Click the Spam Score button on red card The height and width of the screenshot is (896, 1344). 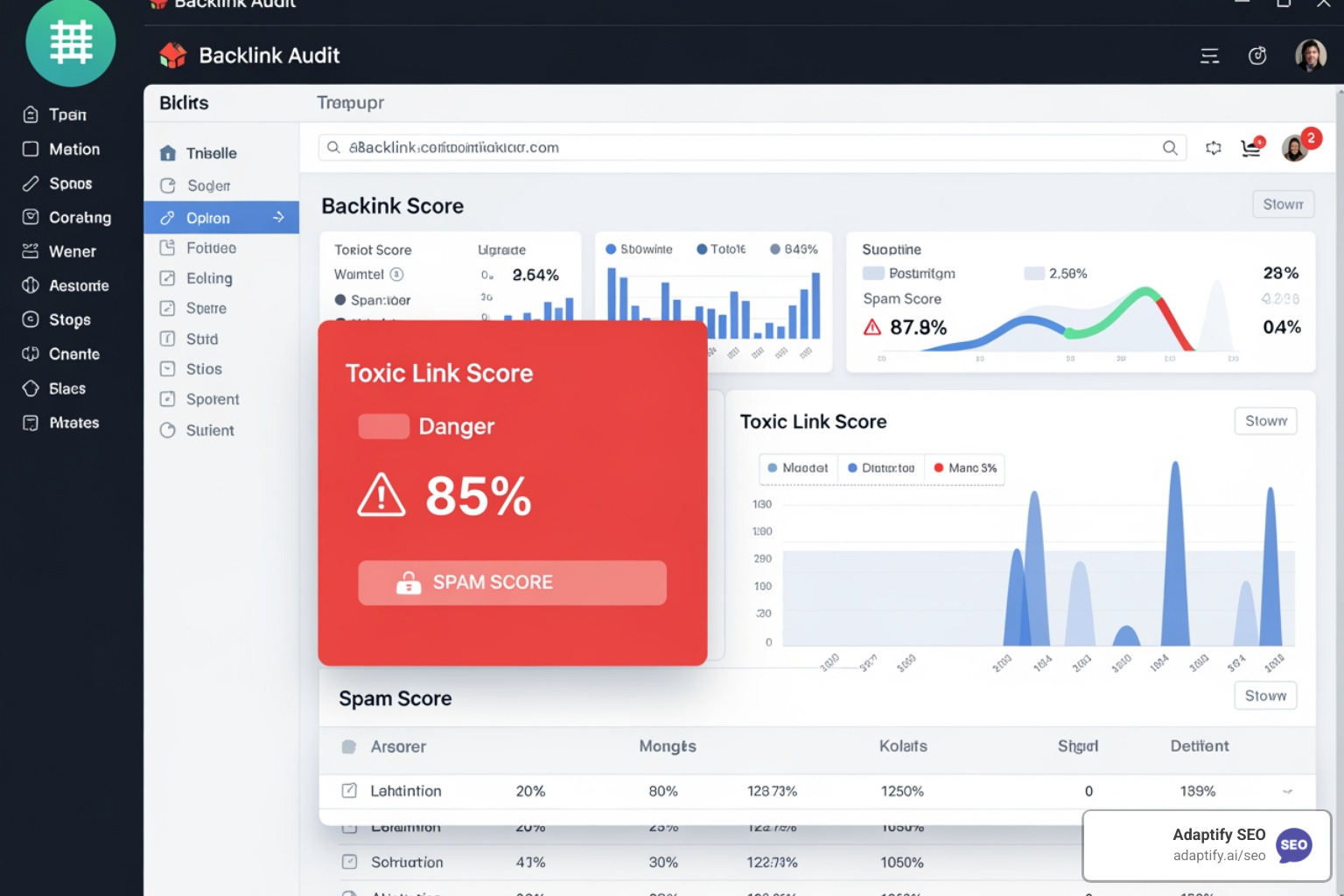(x=512, y=583)
